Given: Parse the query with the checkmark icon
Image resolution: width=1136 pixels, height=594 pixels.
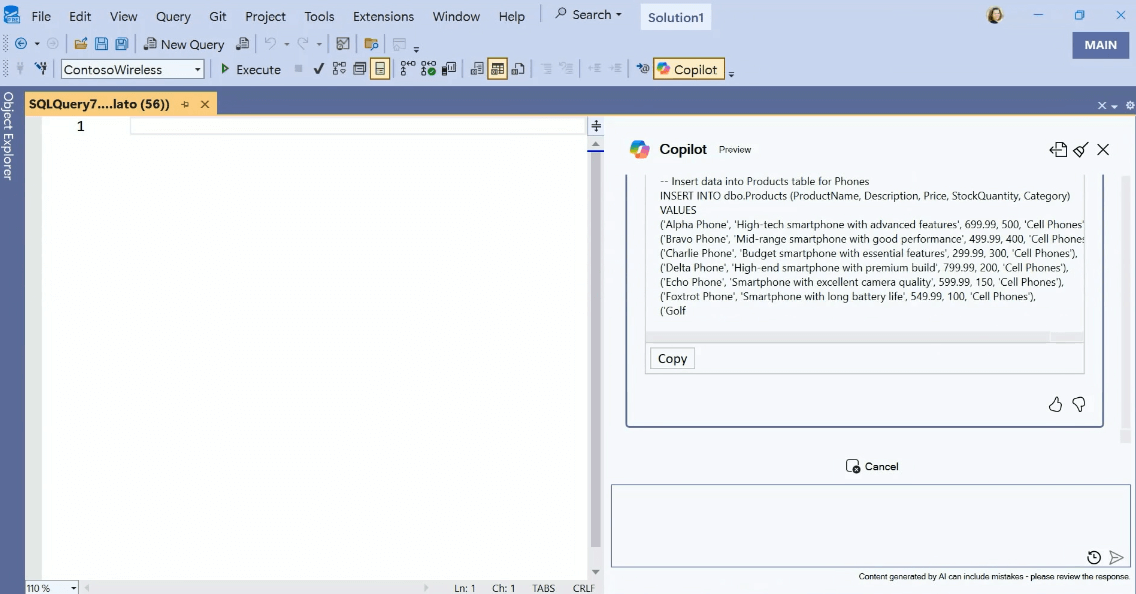Looking at the screenshot, I should pyautogui.click(x=318, y=69).
